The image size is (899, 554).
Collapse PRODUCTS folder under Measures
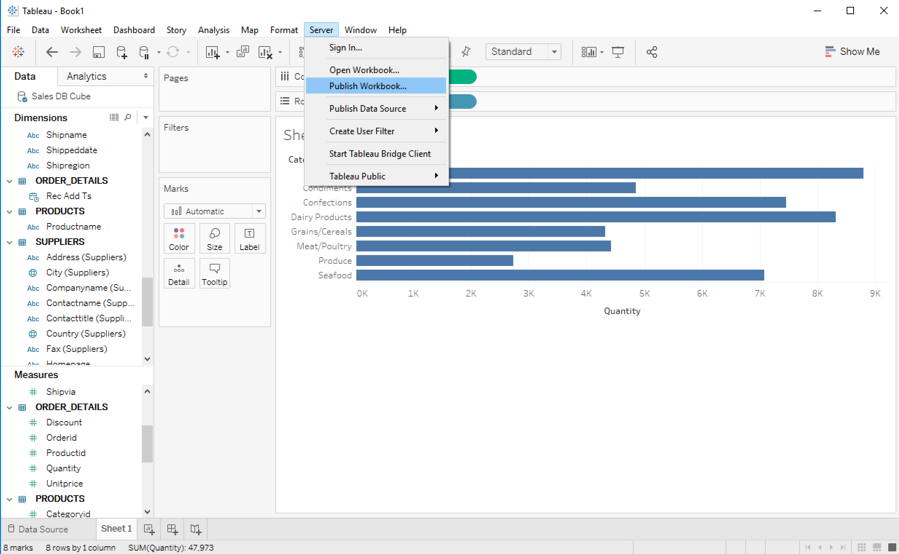coord(9,499)
